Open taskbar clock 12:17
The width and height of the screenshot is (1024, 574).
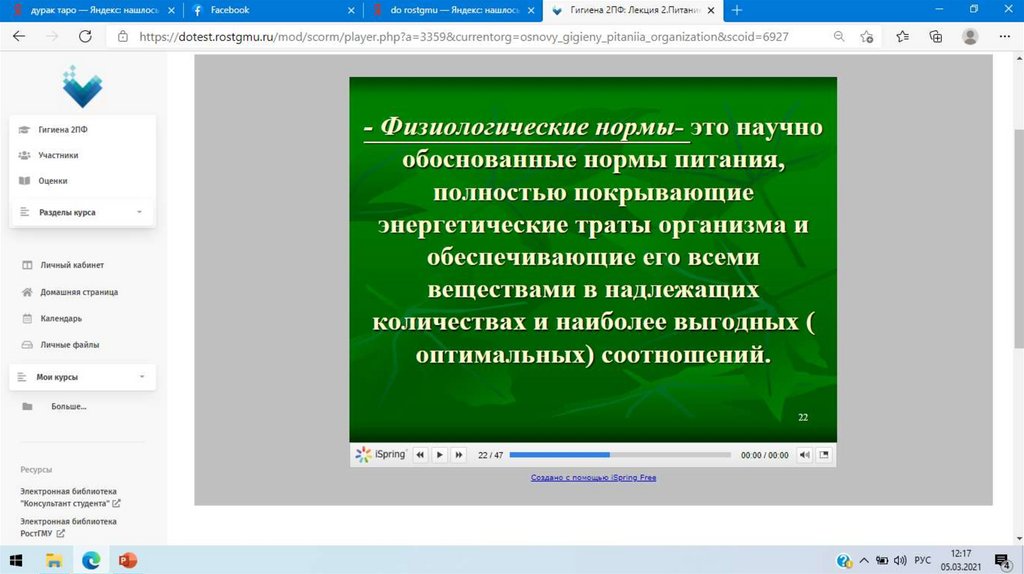(x=961, y=560)
